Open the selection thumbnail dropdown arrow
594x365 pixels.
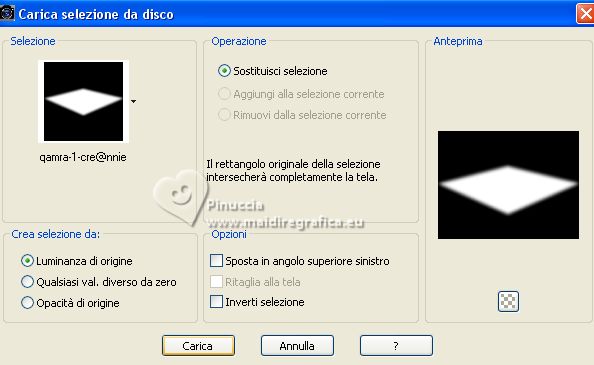pyautogui.click(x=133, y=101)
